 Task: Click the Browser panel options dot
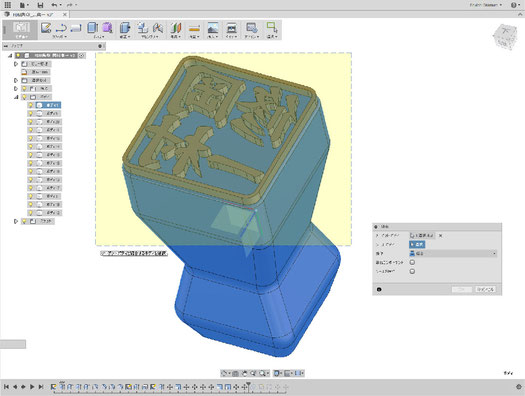coord(100,46)
